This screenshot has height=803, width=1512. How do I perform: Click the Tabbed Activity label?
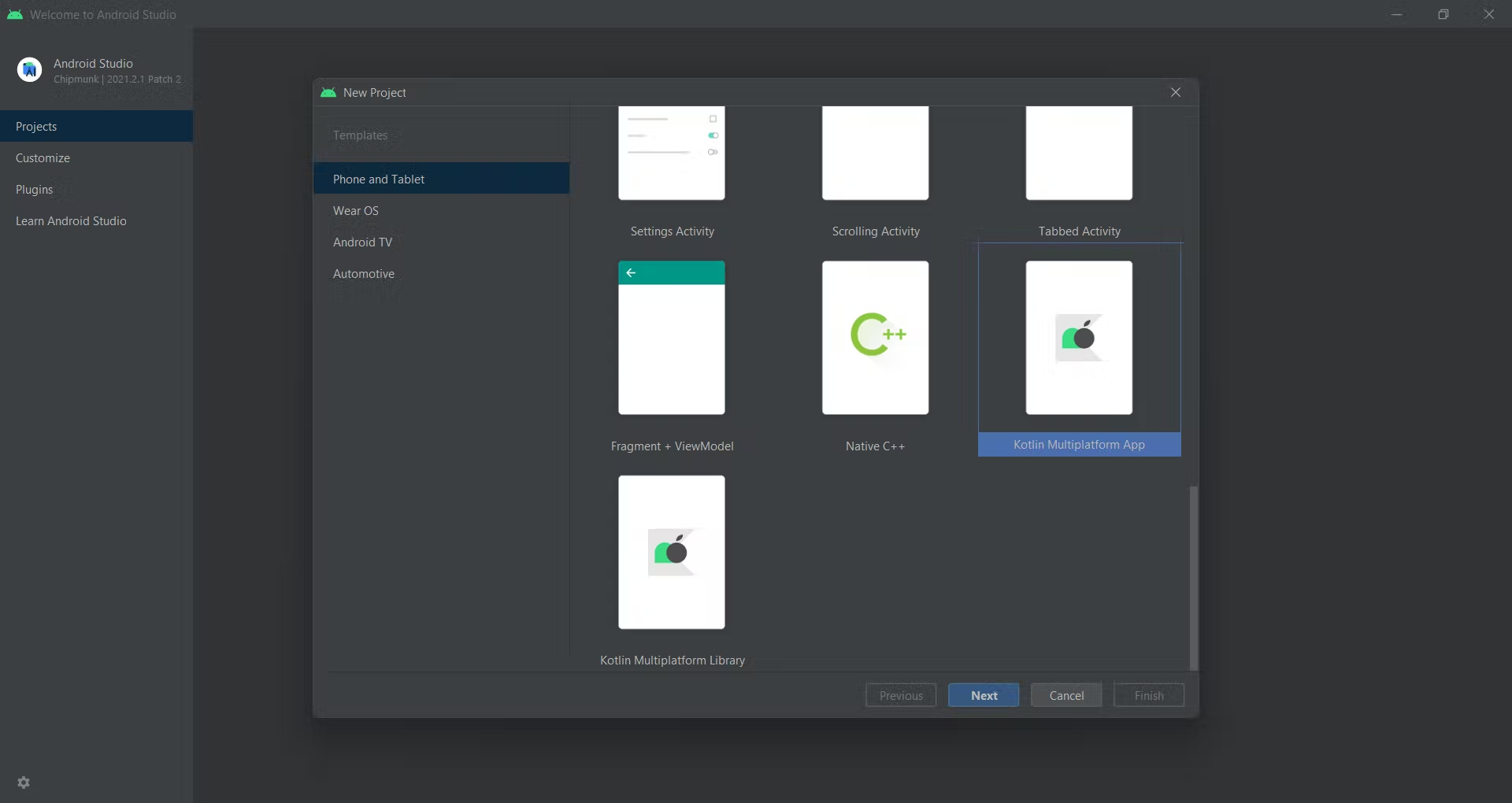1079,231
